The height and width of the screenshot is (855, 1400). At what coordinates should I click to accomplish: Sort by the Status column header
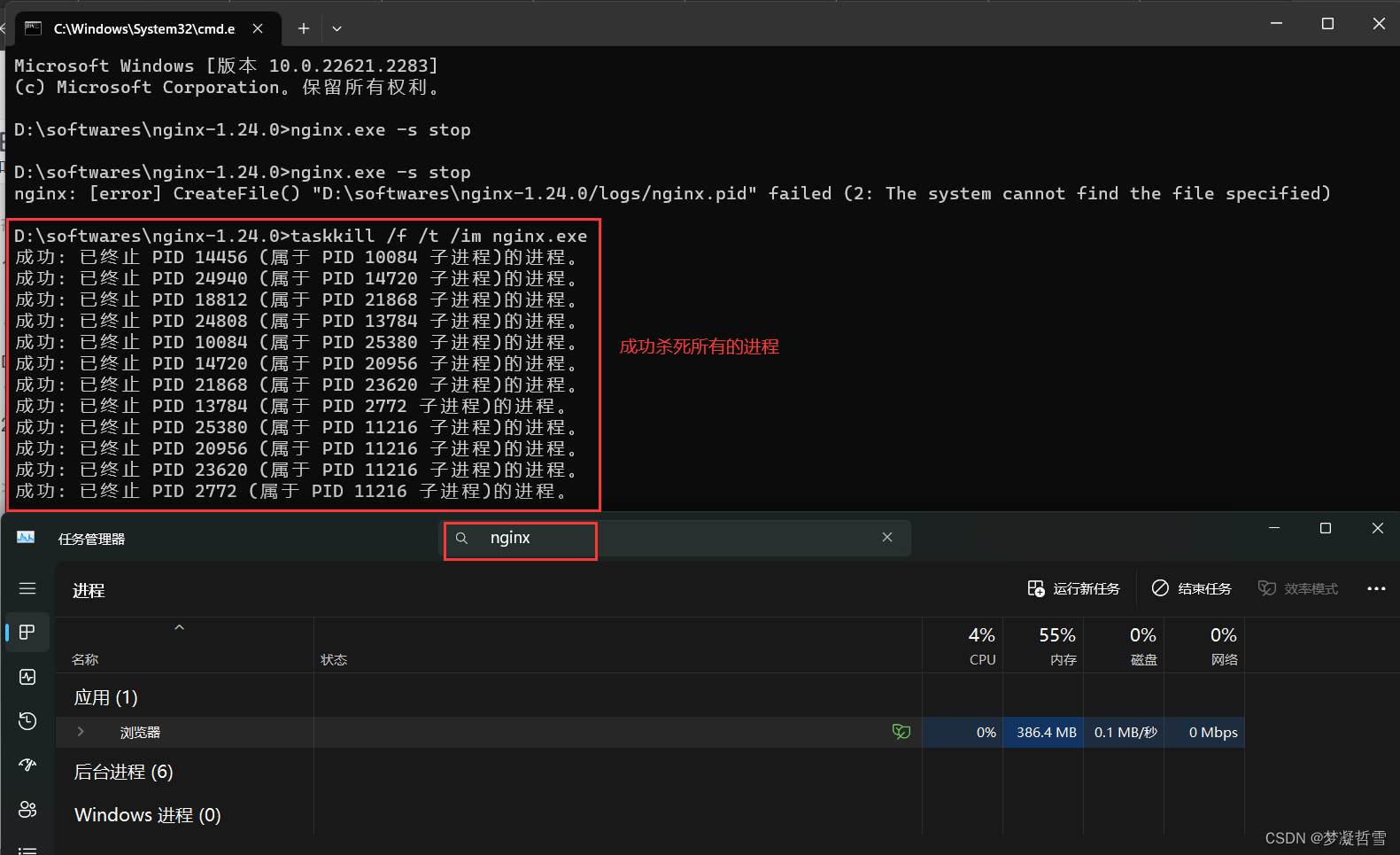coord(618,645)
